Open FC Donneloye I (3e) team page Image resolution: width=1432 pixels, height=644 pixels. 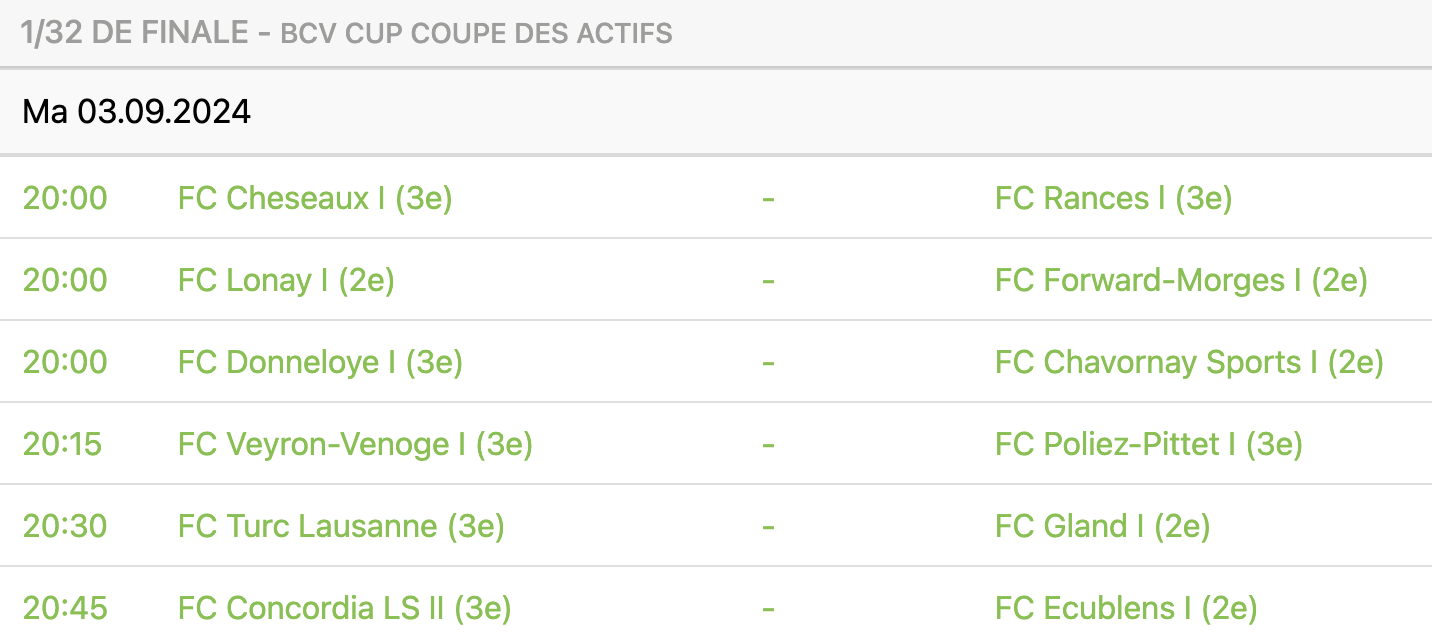320,362
